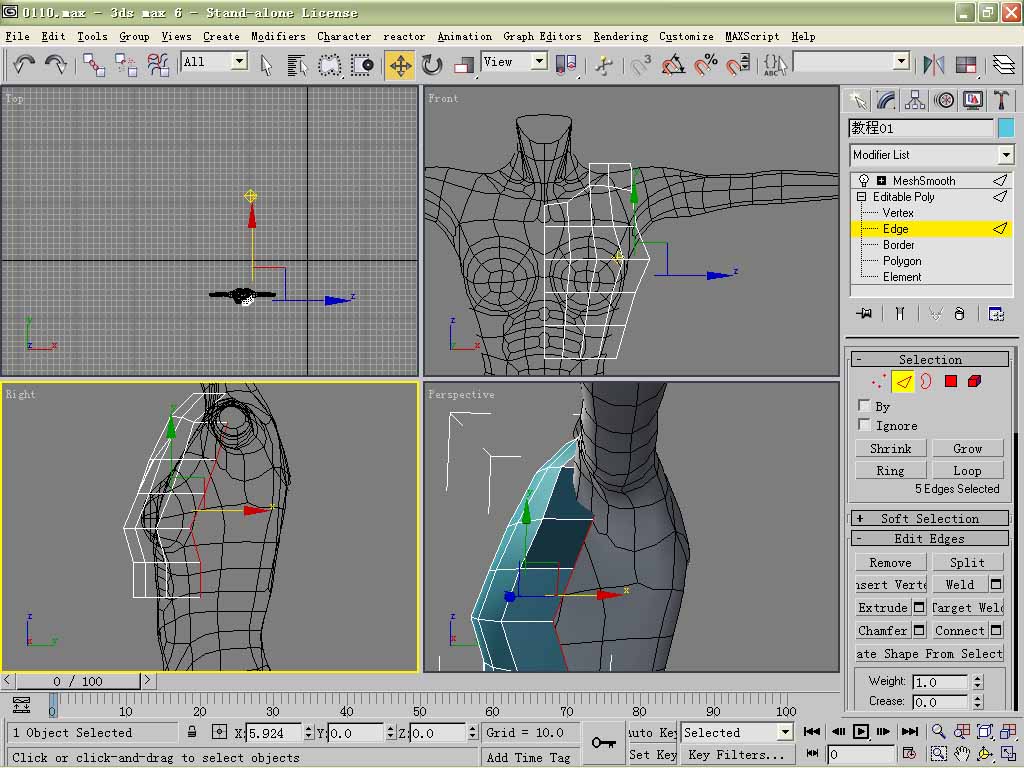Activate the Select and Scale tool
Image resolution: width=1024 pixels, height=768 pixels.
[x=463, y=64]
